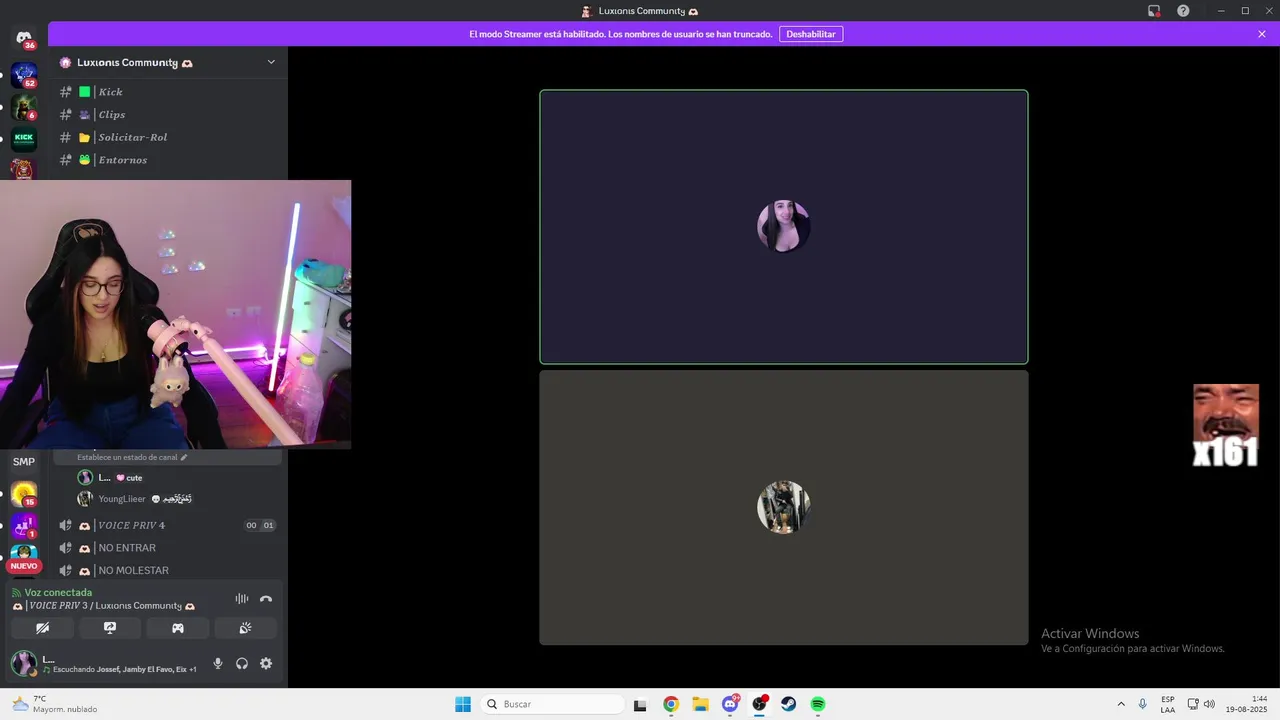Focus the bottom voice participant tile
Screen dimensions: 1280x720
[784, 508]
